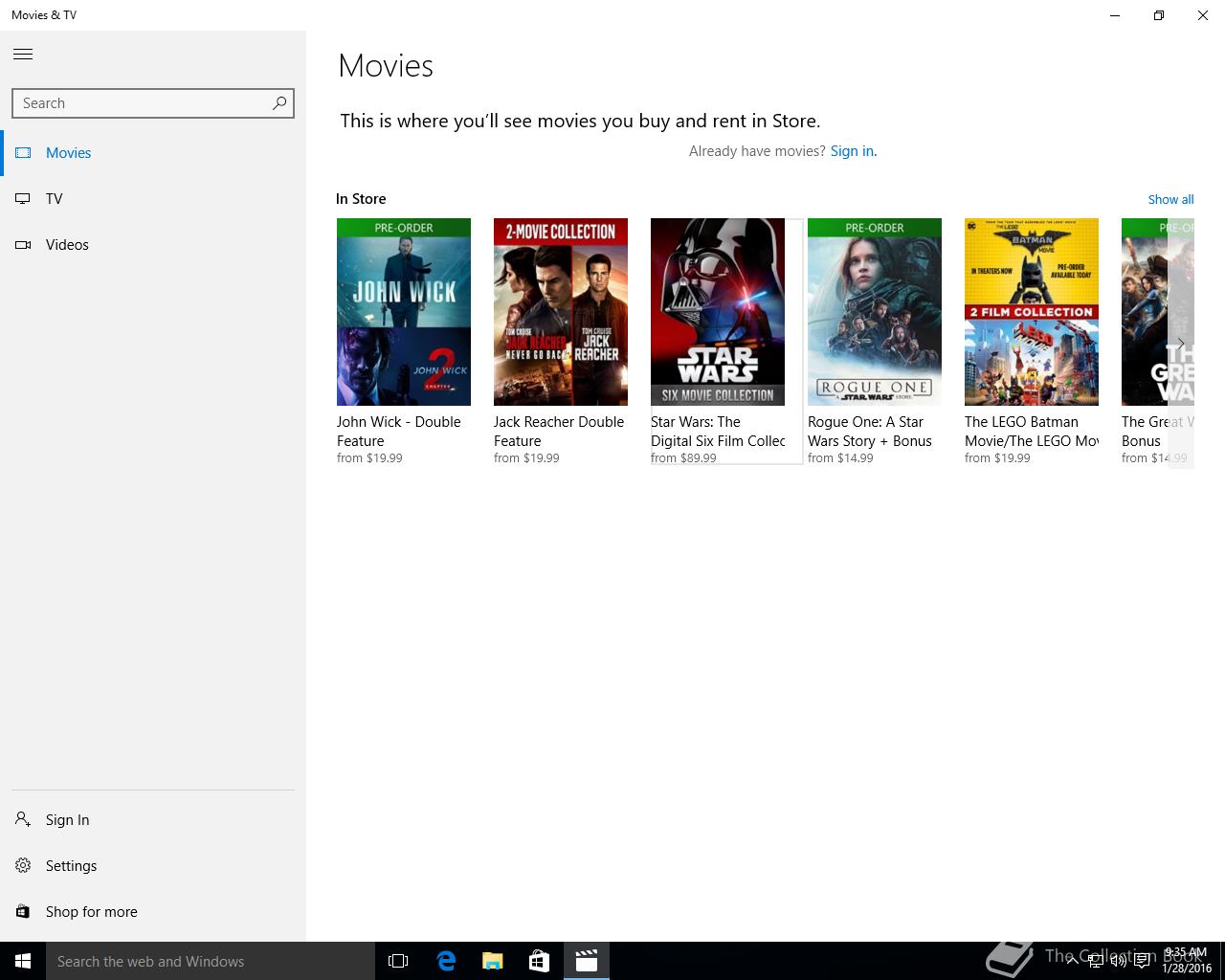Screen dimensions: 1225x980
Task: Click the Windows Start button
Action: pos(23,961)
